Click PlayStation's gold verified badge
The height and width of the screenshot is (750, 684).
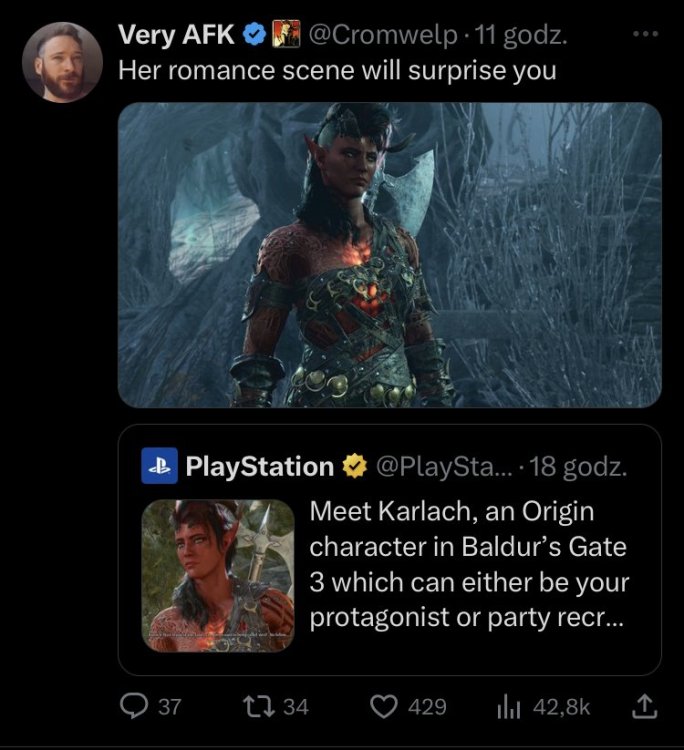(353, 465)
